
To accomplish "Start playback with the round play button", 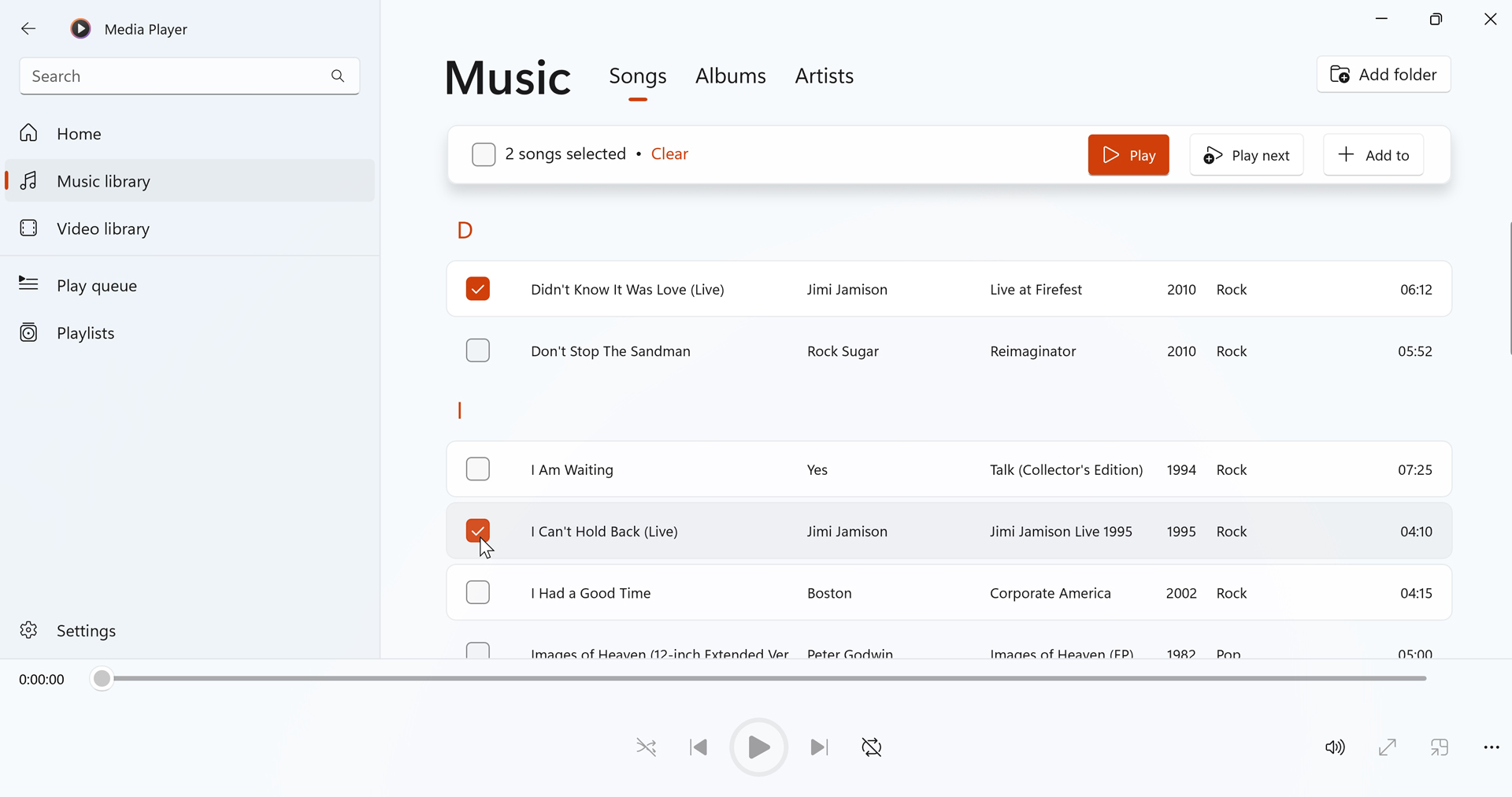I will pos(758,747).
